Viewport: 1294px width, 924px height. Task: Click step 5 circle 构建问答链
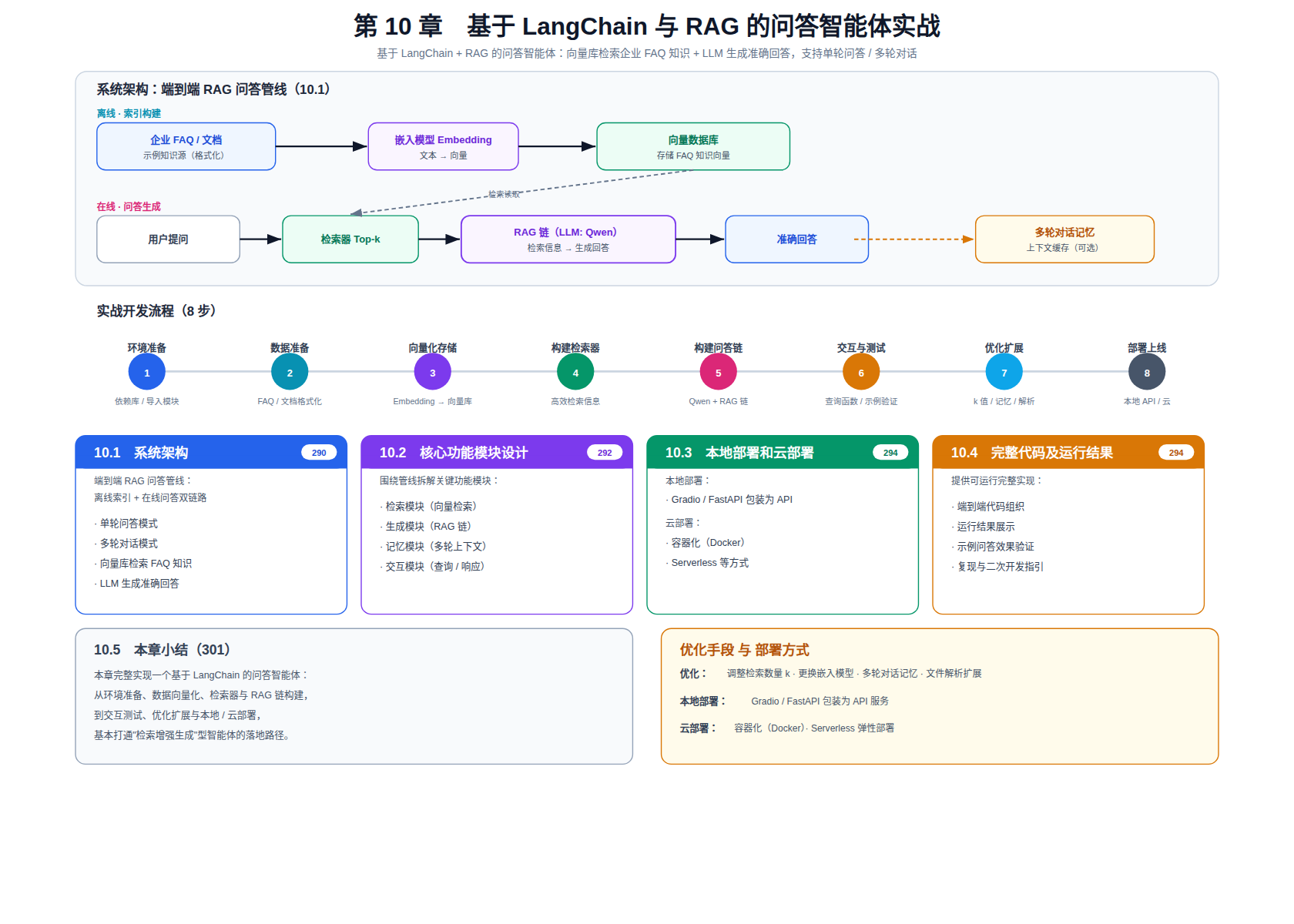719,373
